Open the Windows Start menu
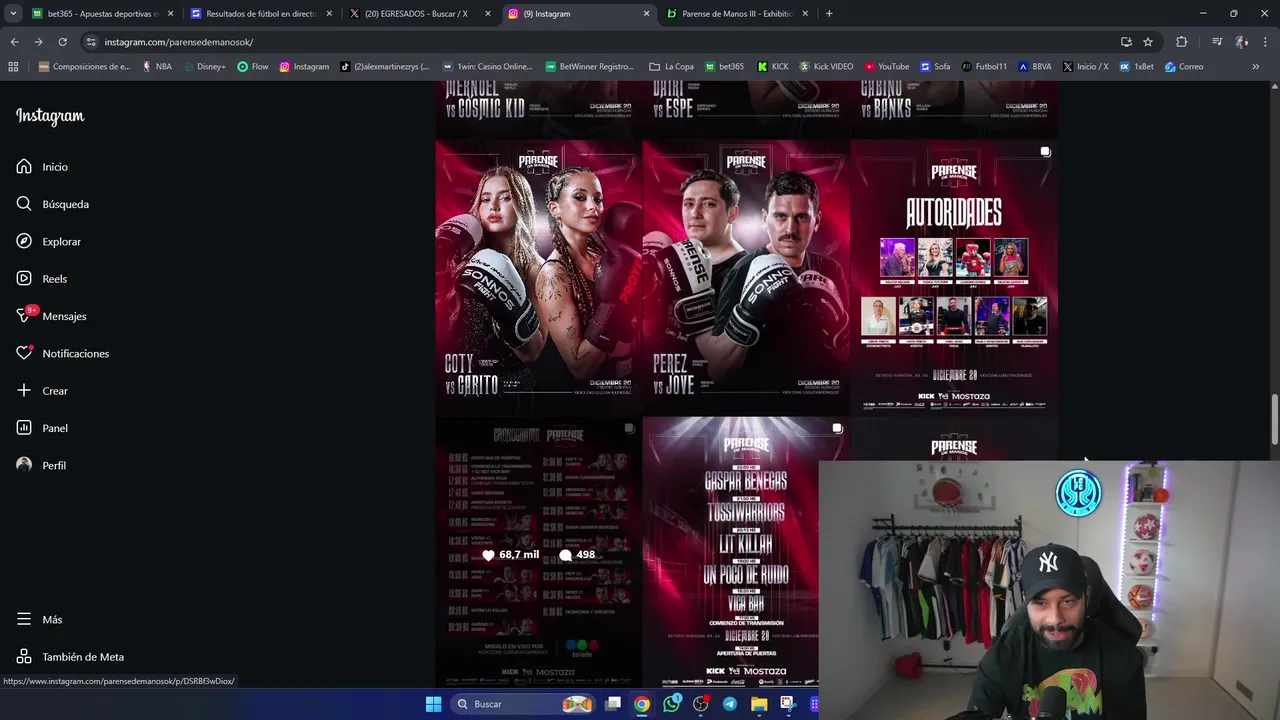The image size is (1280, 720). coord(433,704)
